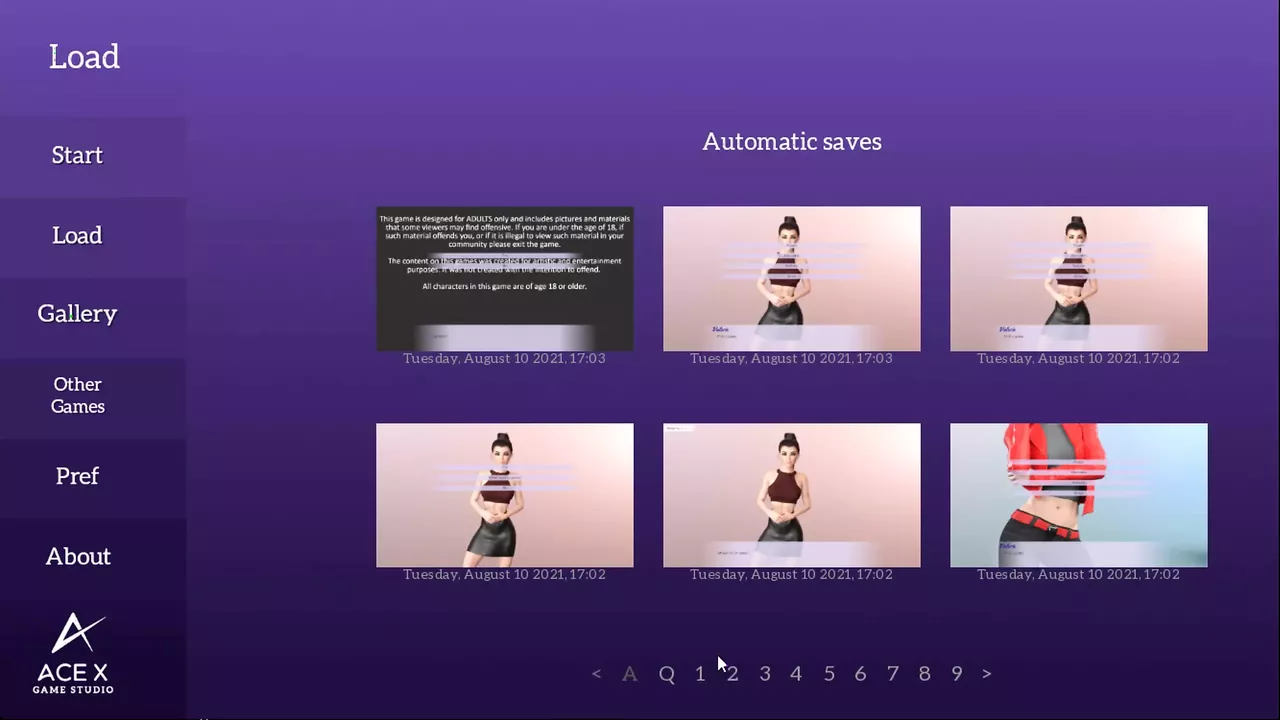Viewport: 1280px width, 720px height.
Task: Go to save page 9
Action: tap(957, 674)
